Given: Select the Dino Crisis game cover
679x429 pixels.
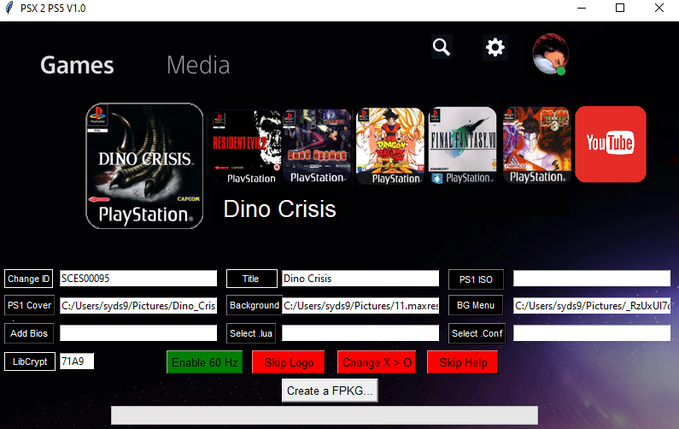Looking at the screenshot, I should pos(144,165).
